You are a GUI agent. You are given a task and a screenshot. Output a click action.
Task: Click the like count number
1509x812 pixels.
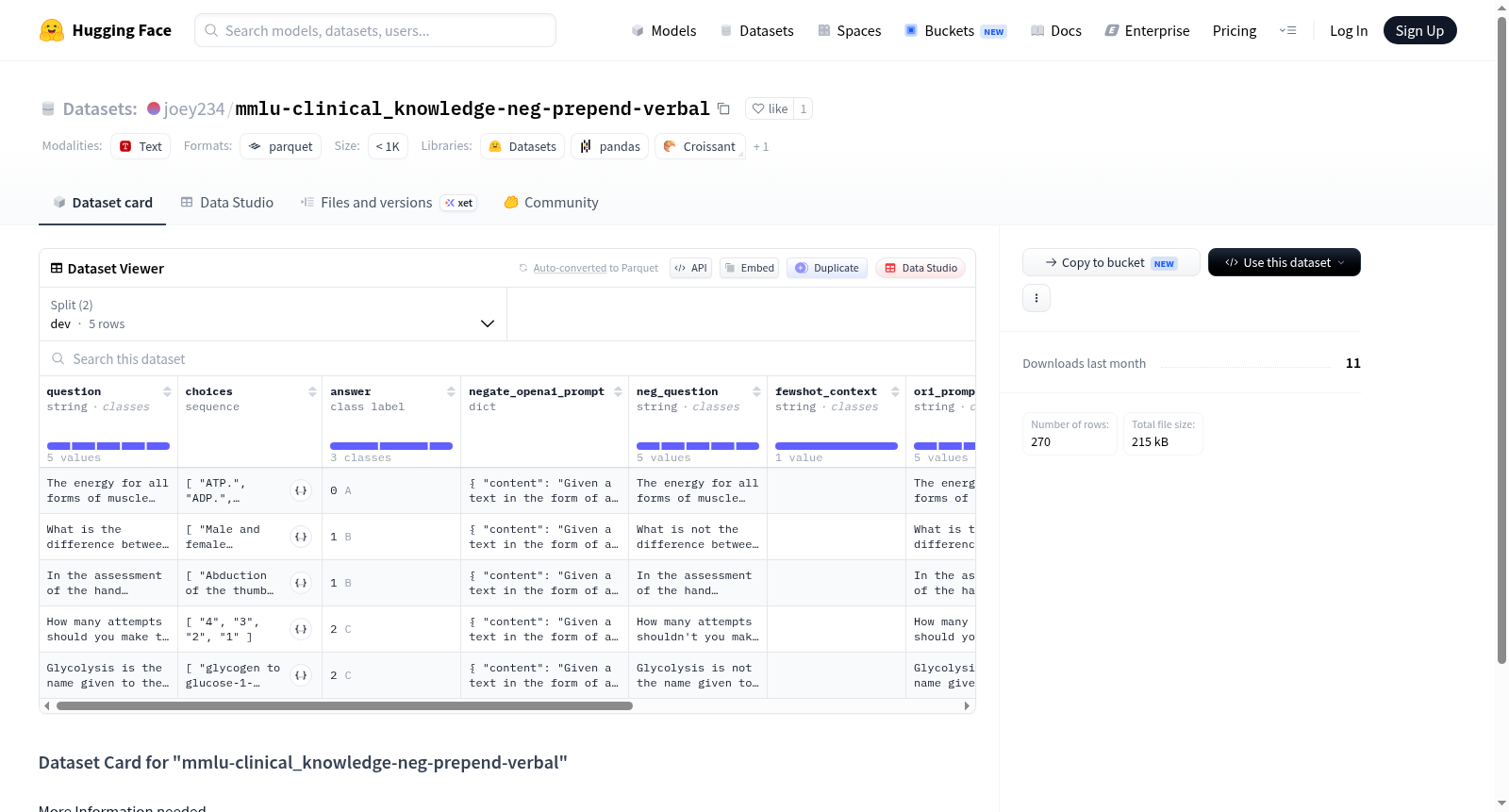804,108
